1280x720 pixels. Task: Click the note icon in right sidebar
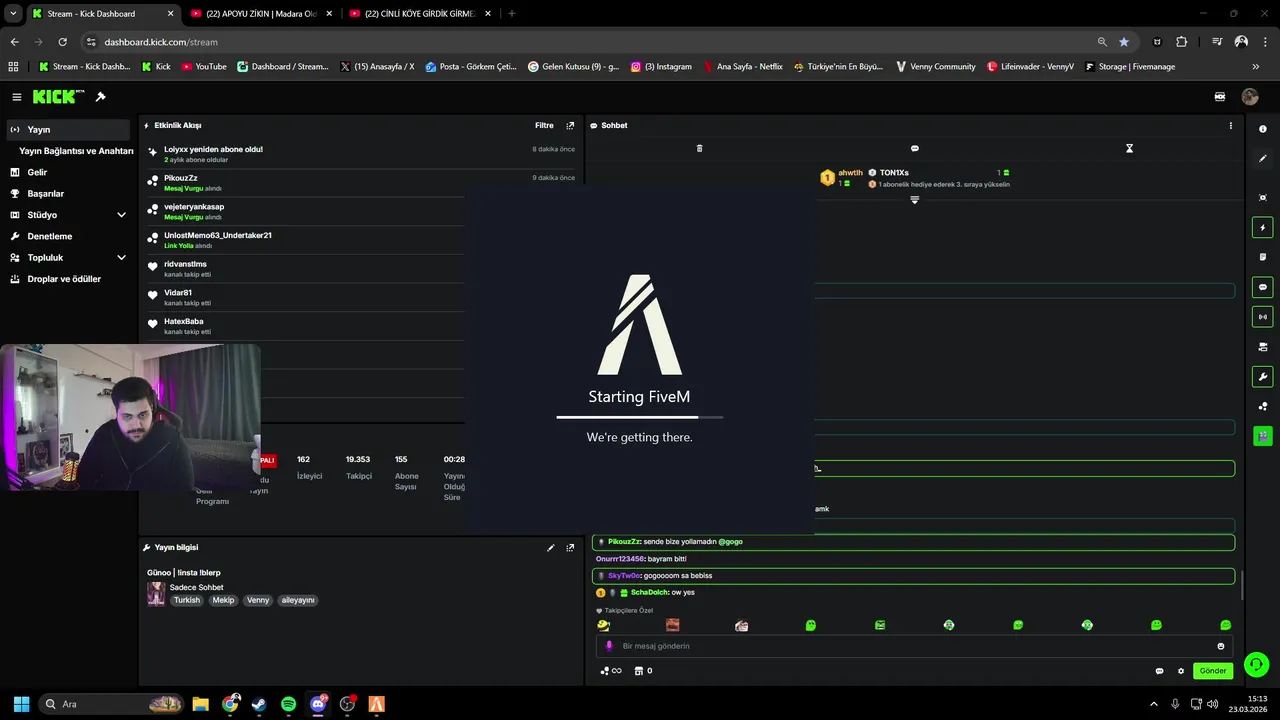click(x=1263, y=257)
